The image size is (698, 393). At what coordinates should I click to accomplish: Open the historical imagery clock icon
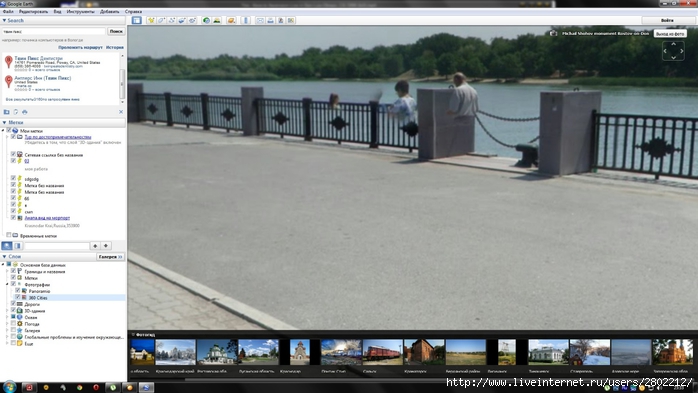coord(206,20)
